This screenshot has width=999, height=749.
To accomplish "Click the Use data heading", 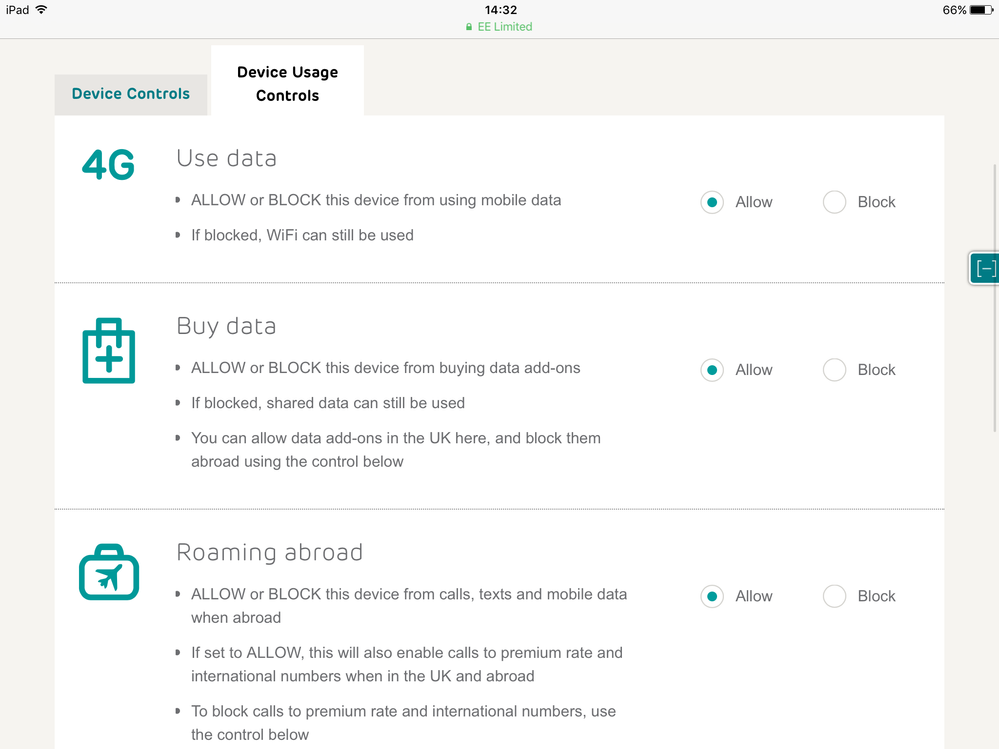I will [226, 158].
